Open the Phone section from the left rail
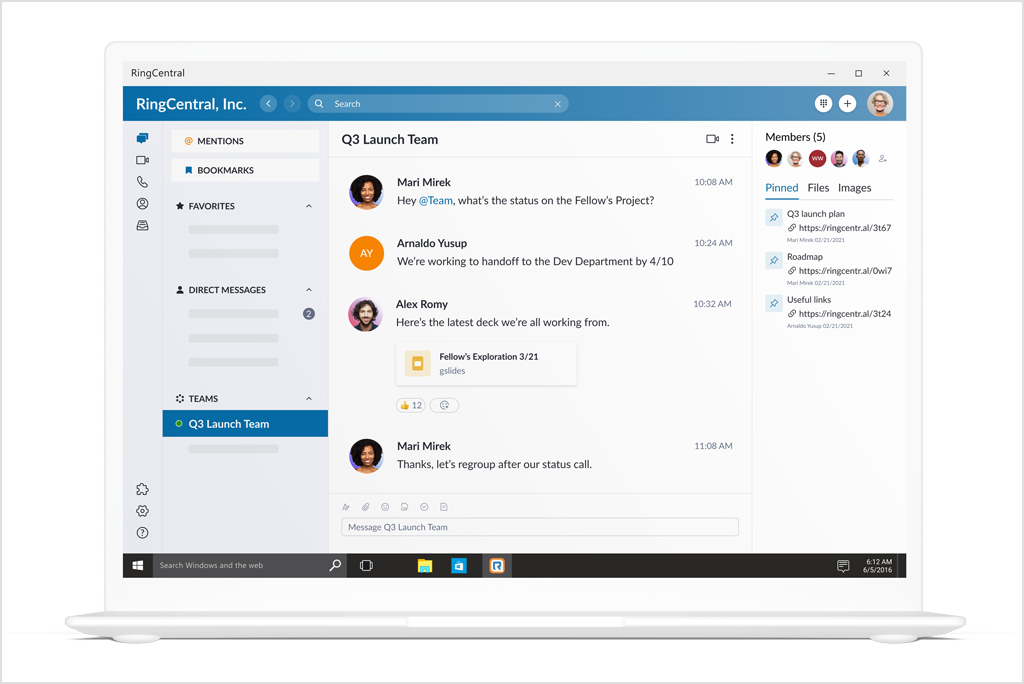This screenshot has width=1024, height=684. coord(142,182)
